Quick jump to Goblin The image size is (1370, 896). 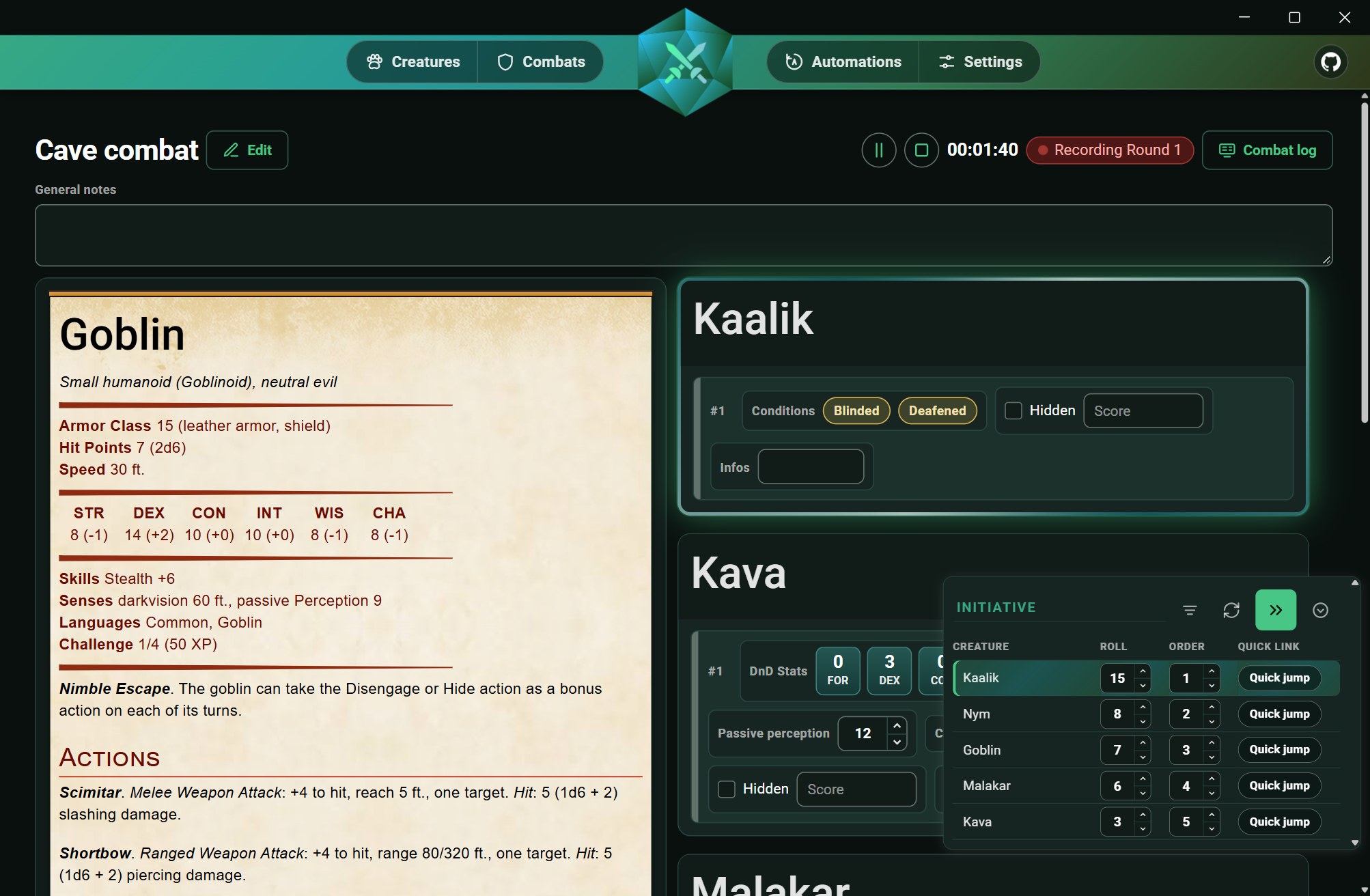[x=1279, y=750]
